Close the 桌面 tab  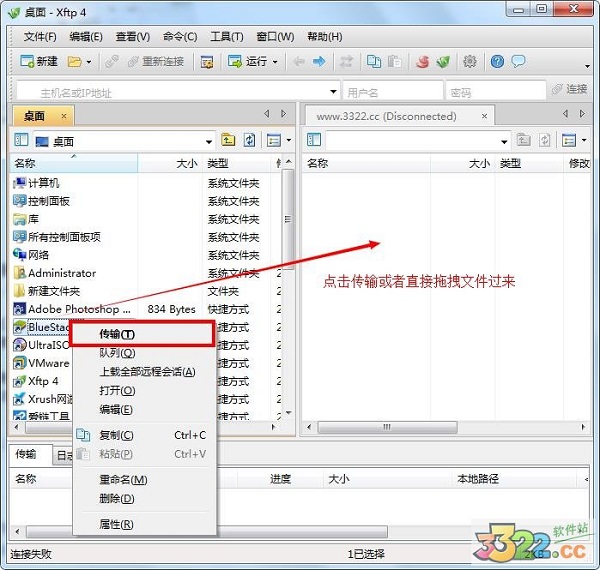coord(64,116)
